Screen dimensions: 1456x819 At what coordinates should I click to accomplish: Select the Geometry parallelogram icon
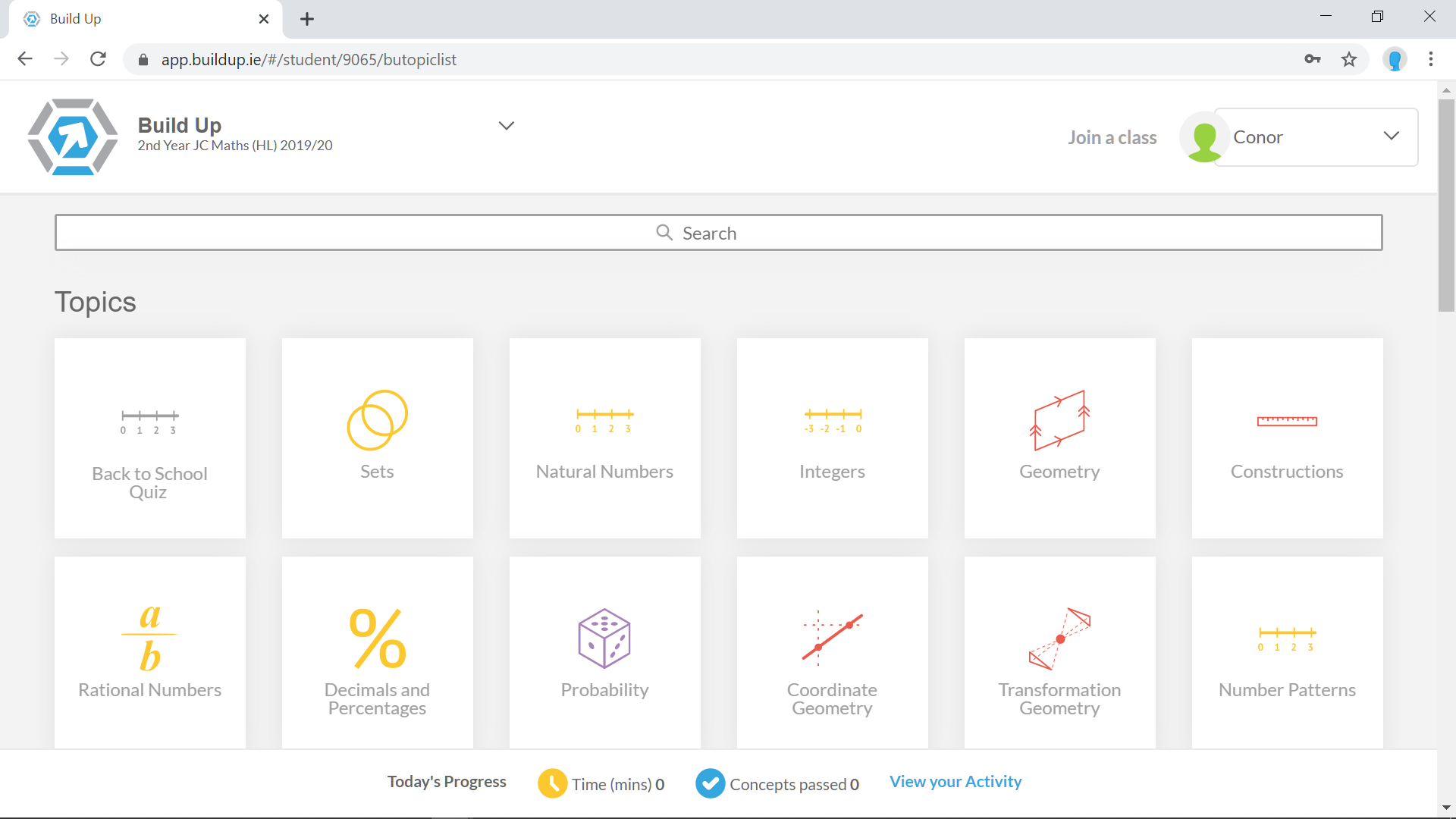pyautogui.click(x=1059, y=420)
